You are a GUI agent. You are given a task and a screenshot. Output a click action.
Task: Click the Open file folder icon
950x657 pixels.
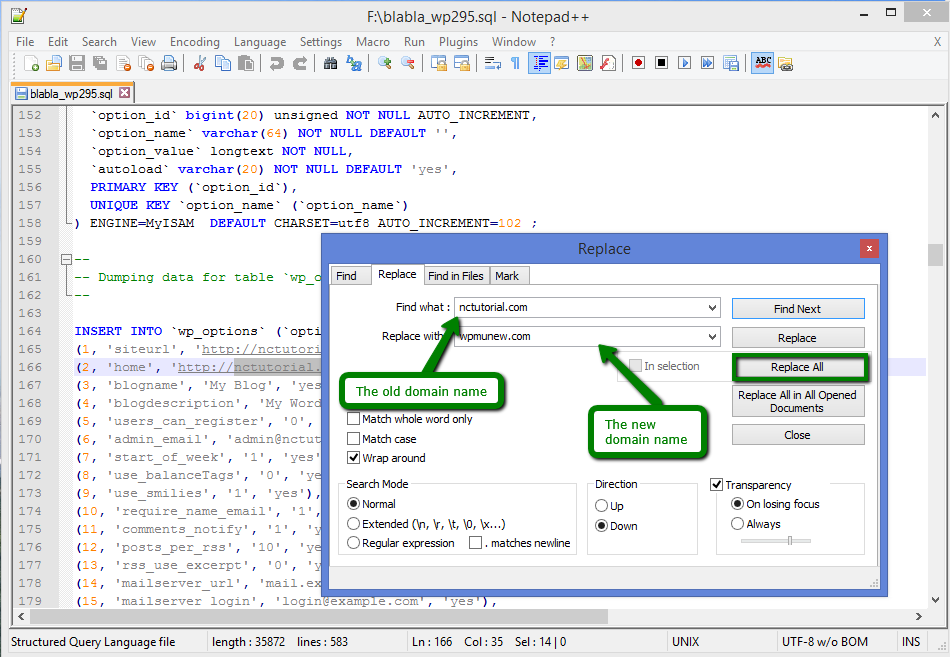54,63
